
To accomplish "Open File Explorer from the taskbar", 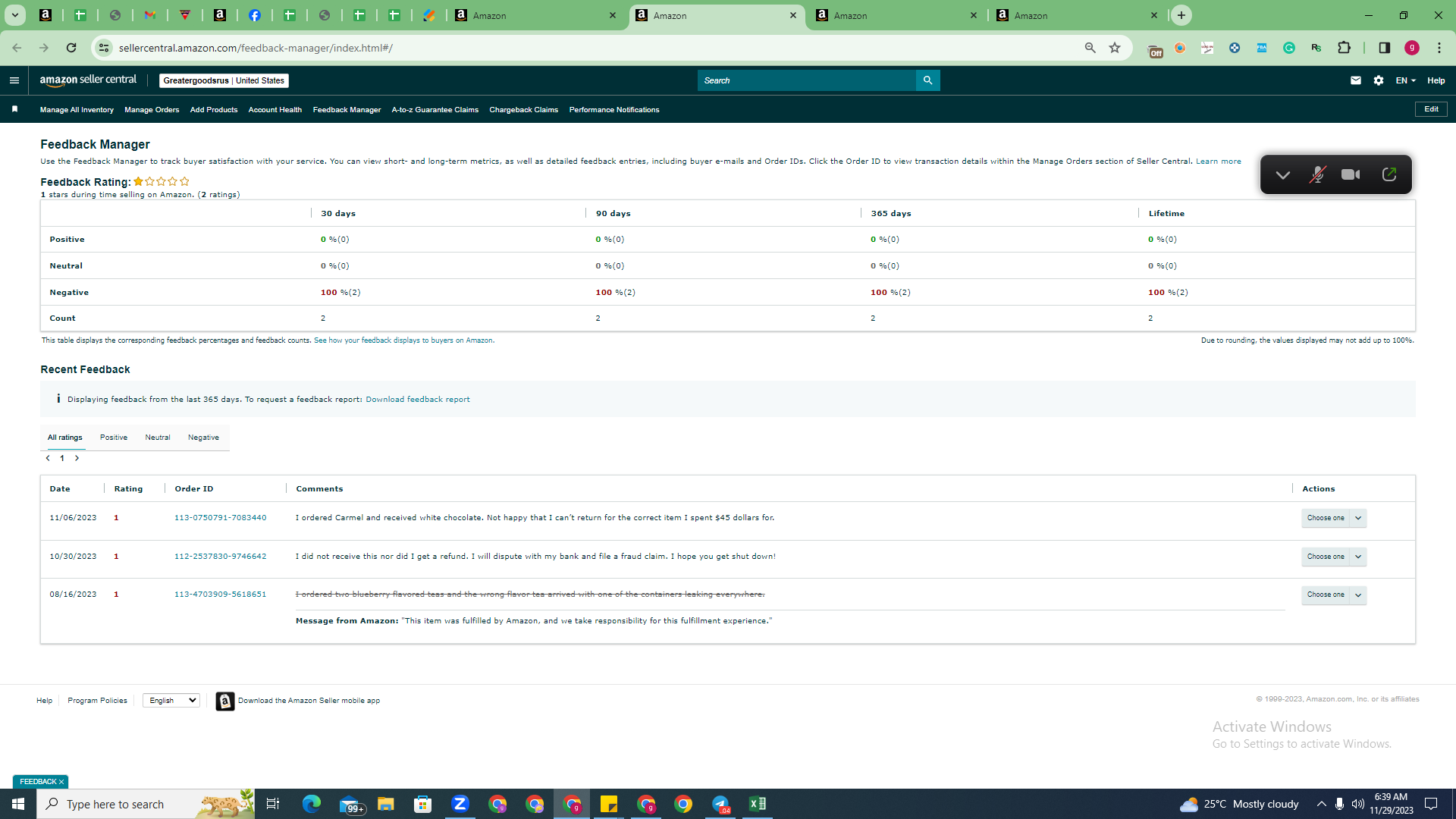I will (x=386, y=804).
